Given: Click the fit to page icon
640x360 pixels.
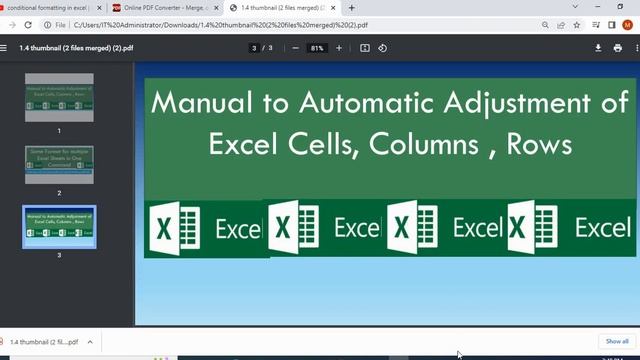Looking at the screenshot, I should pos(365,48).
